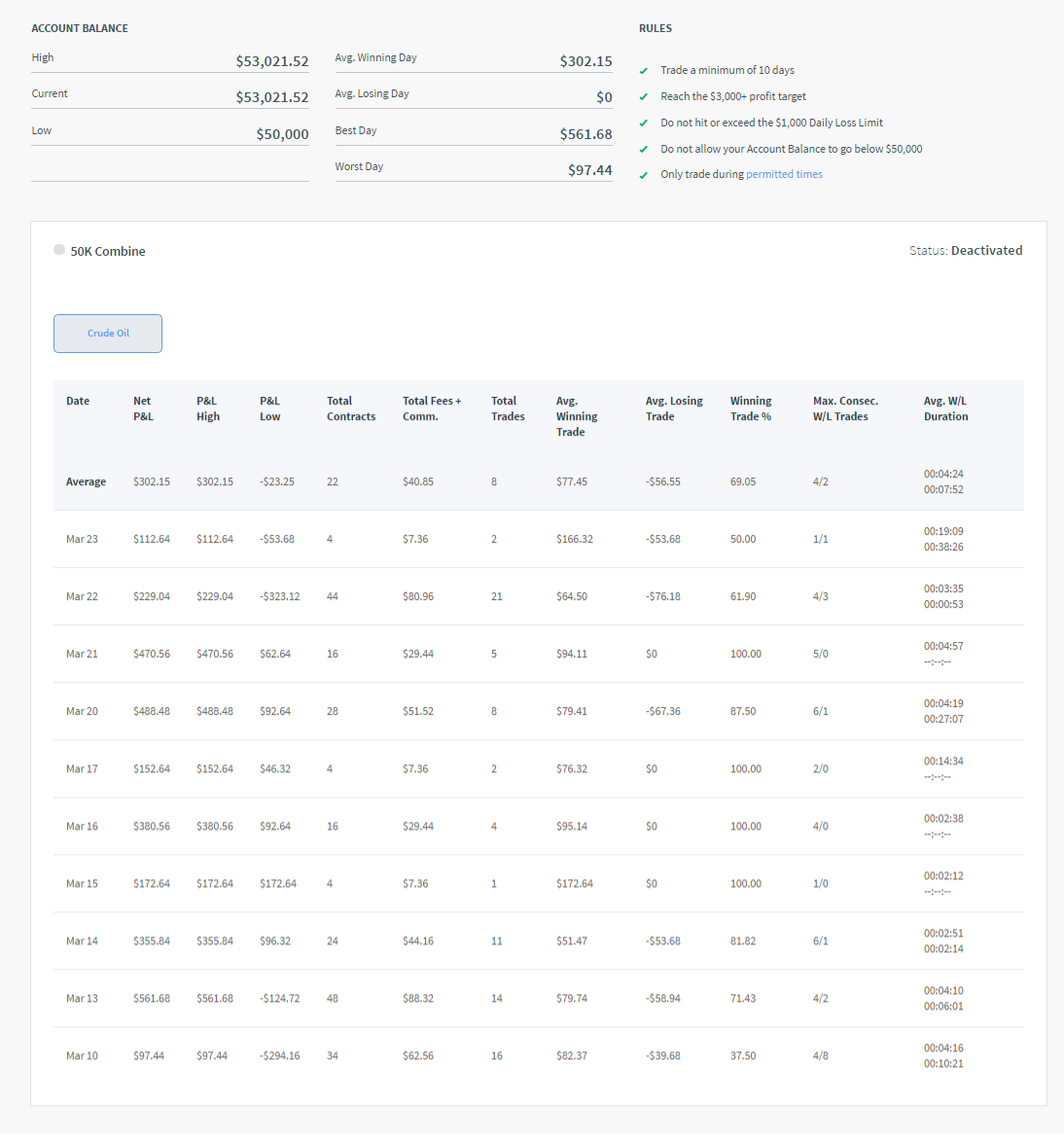This screenshot has height=1135, width=1064.
Task: Click the Best Day value $561.68
Action: point(585,133)
